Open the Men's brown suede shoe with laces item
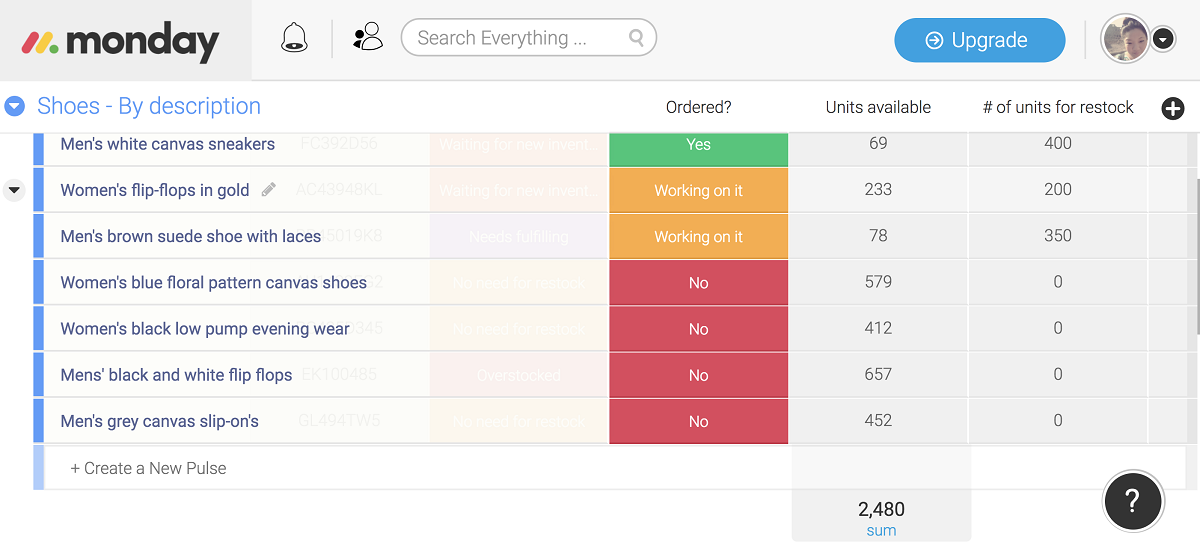Image resolution: width=1200 pixels, height=545 pixels. 190,237
